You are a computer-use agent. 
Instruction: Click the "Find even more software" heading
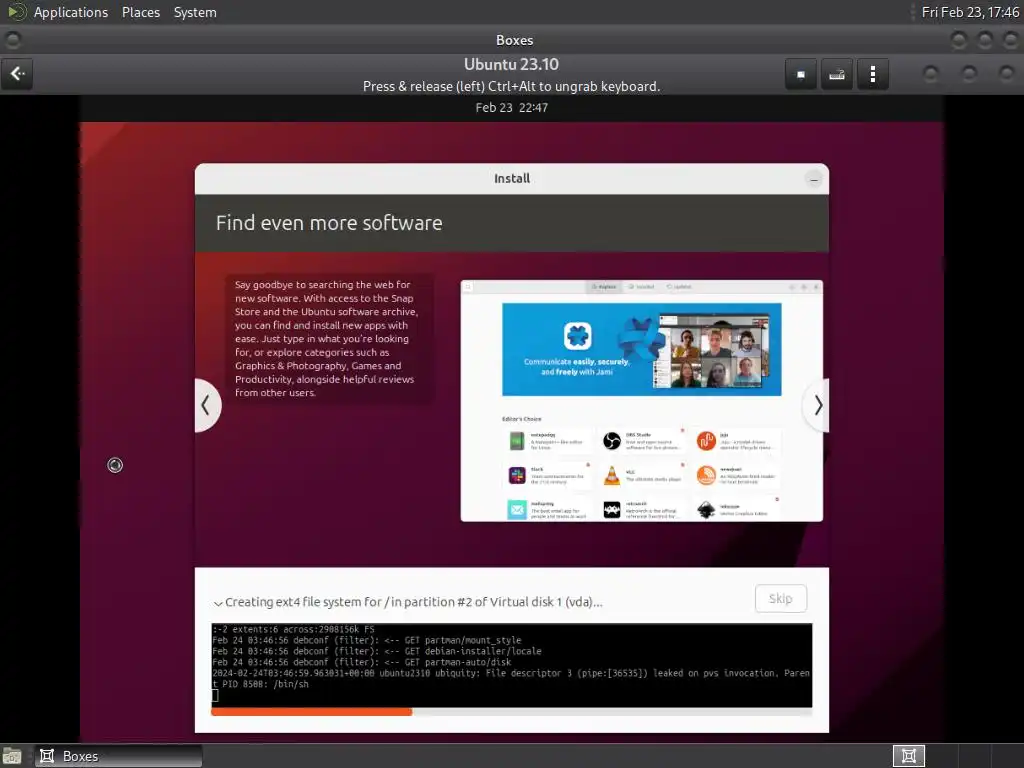tap(329, 223)
